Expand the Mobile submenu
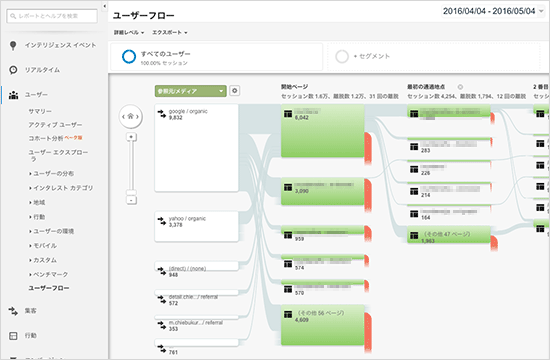This screenshot has height=360, width=550. (x=42, y=246)
